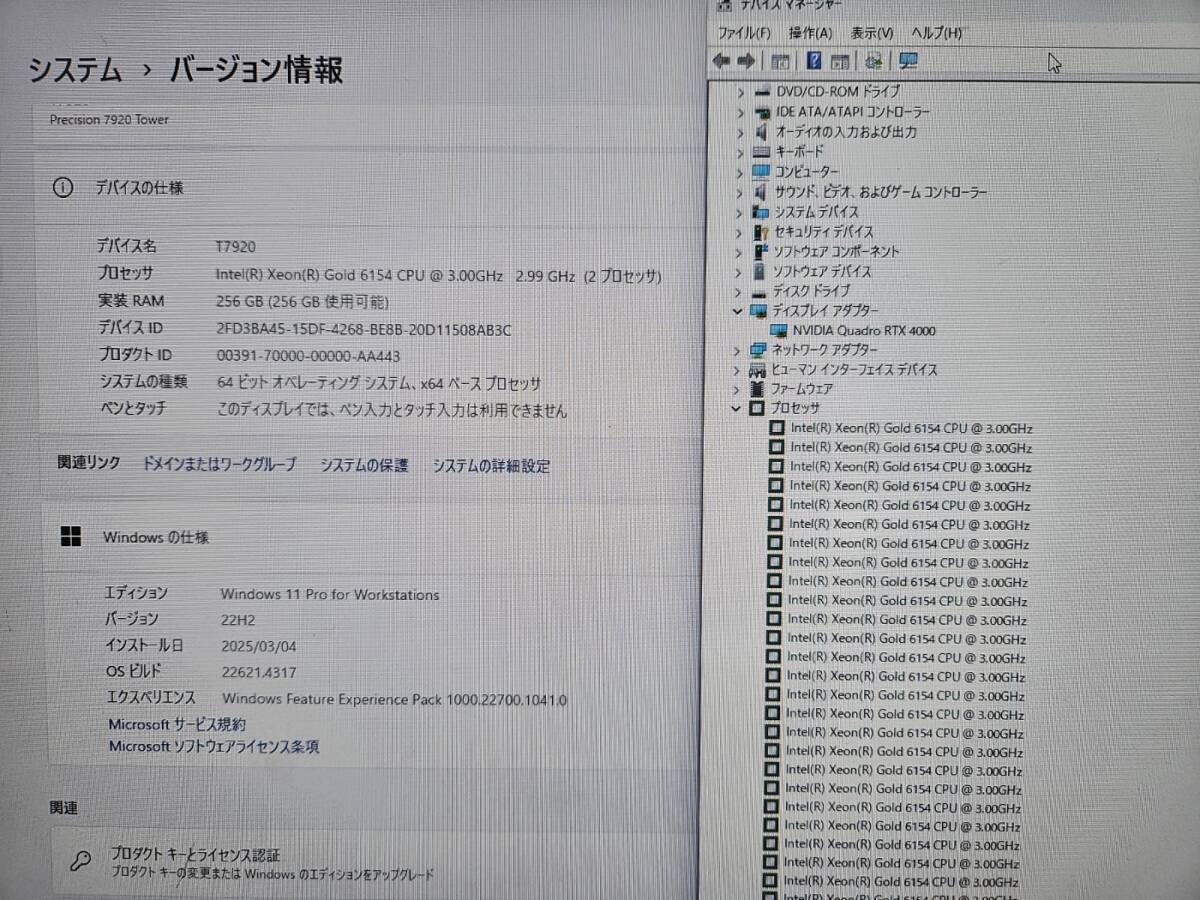Screen dimensions: 1200x900
Task: Collapse the プロセッサ tree node
Action: pos(737,408)
